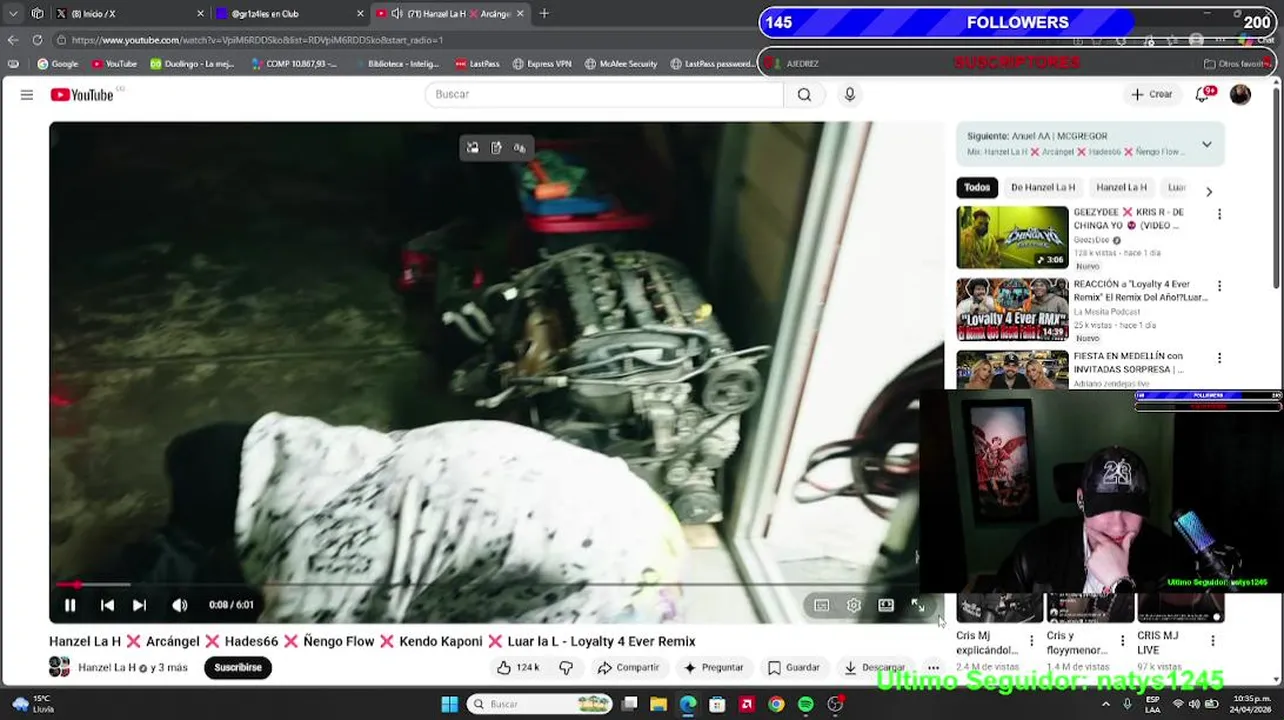Open the account avatar menu
This screenshot has width=1284, height=720.
[x=1240, y=94]
